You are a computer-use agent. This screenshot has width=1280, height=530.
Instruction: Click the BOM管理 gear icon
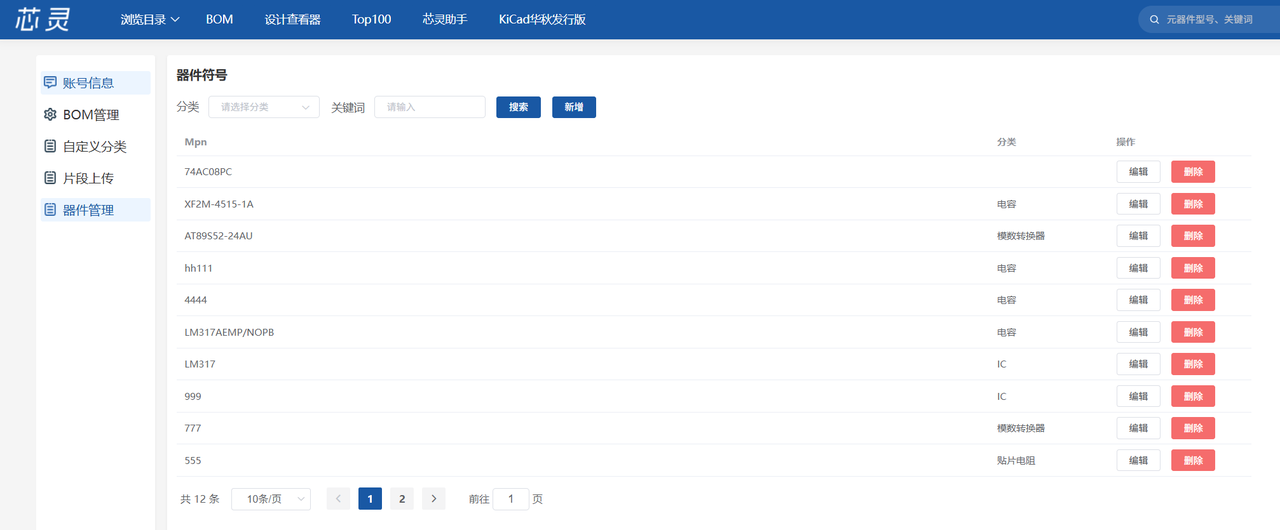coord(50,115)
